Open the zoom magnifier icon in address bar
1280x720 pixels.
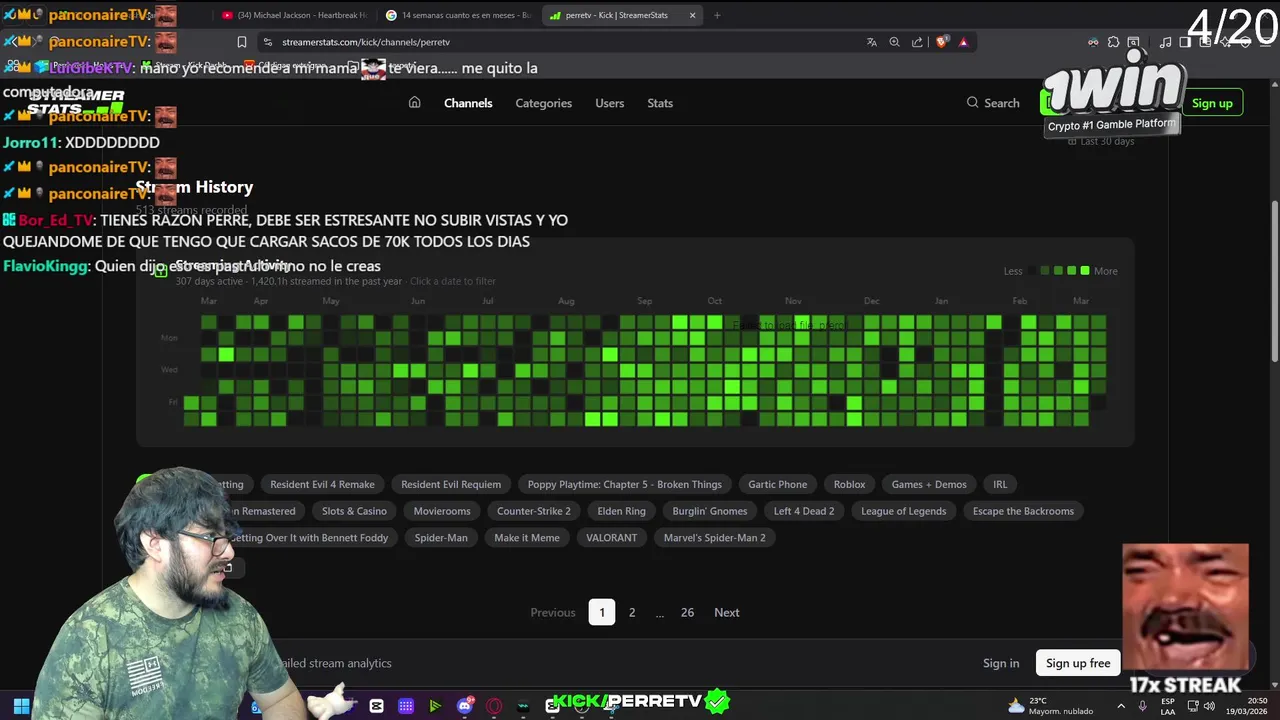(895, 42)
